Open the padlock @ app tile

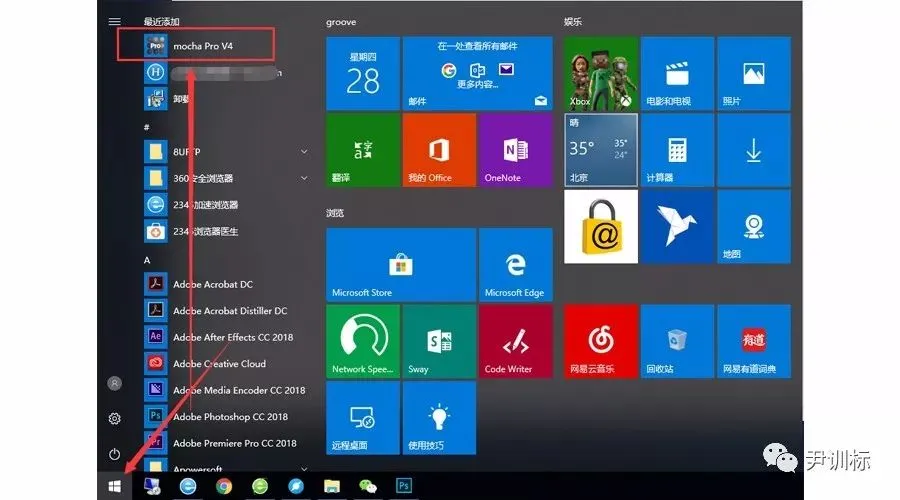pos(601,227)
